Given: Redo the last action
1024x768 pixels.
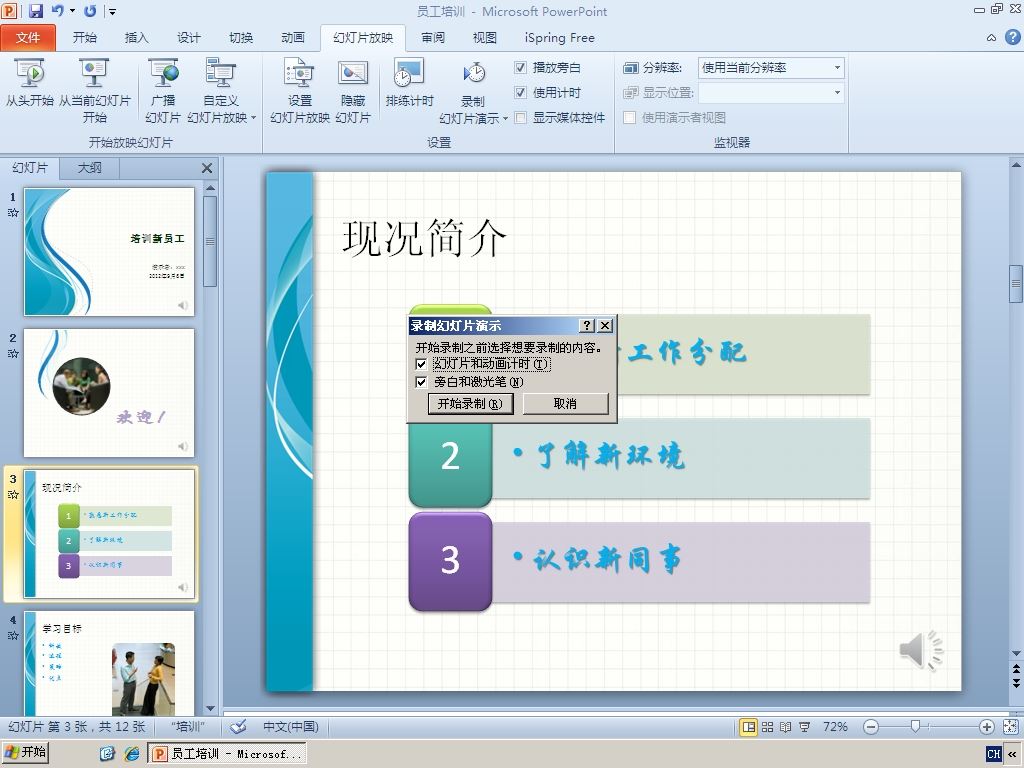Looking at the screenshot, I should click(90, 10).
